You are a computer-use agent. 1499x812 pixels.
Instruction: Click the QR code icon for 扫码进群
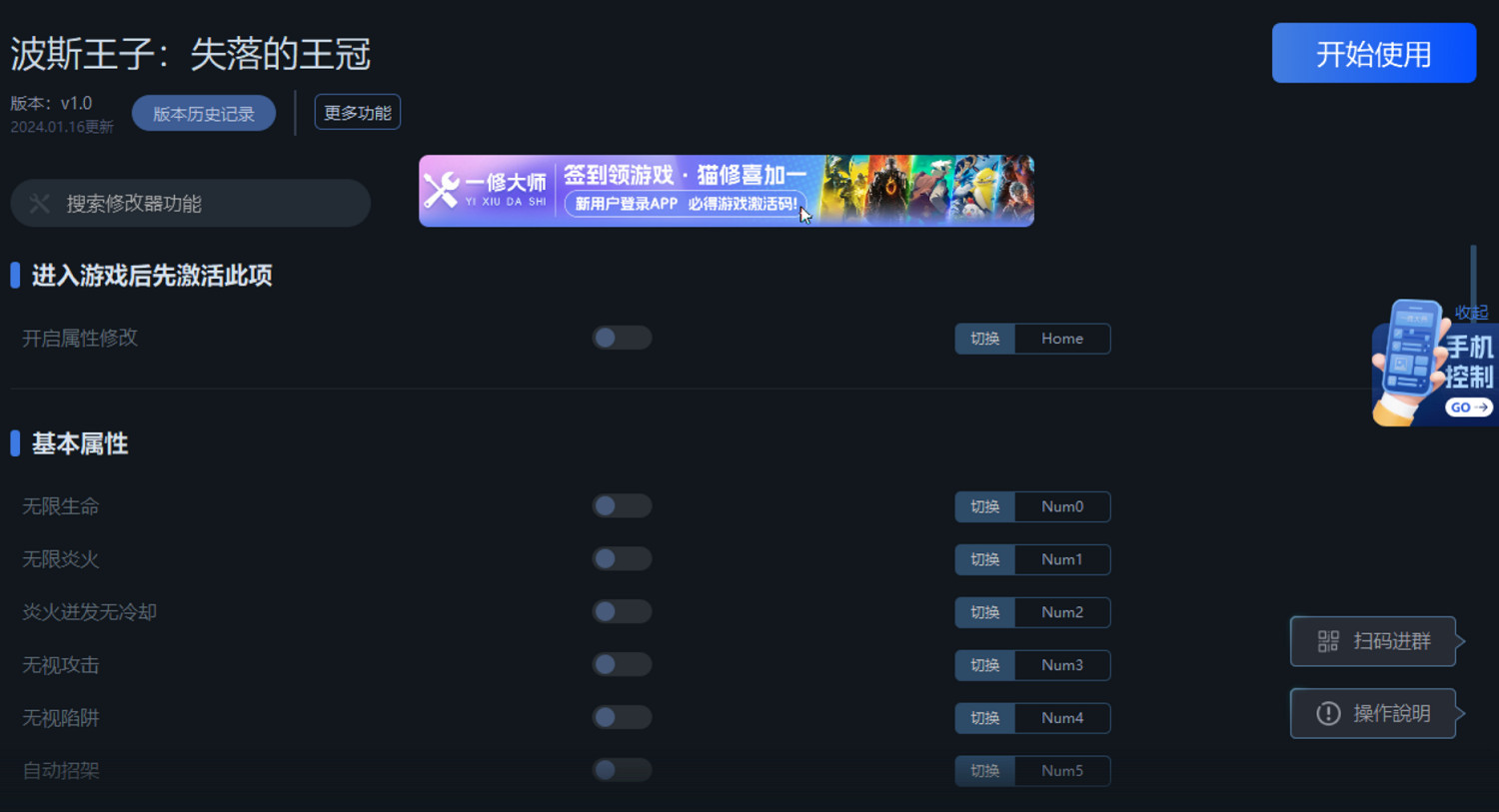coord(1328,641)
